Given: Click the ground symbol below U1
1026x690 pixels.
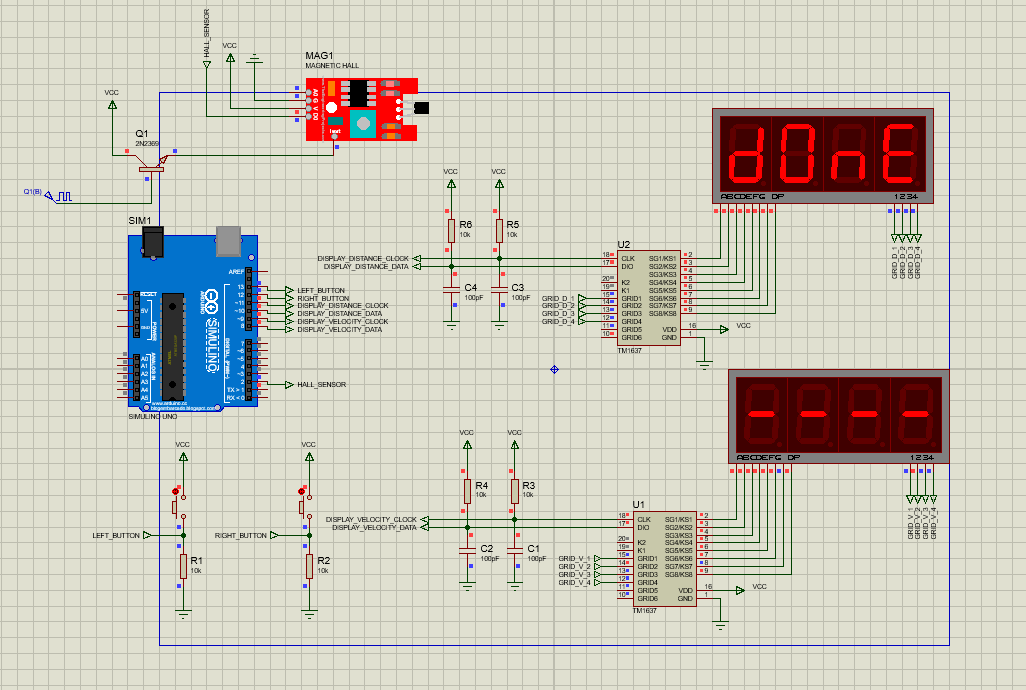Looking at the screenshot, I should pyautogui.click(x=720, y=625).
